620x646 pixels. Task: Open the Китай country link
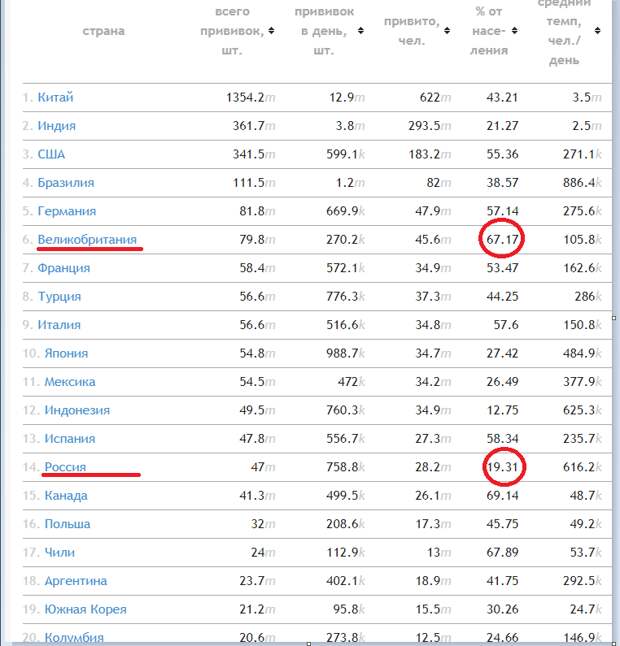[55, 98]
